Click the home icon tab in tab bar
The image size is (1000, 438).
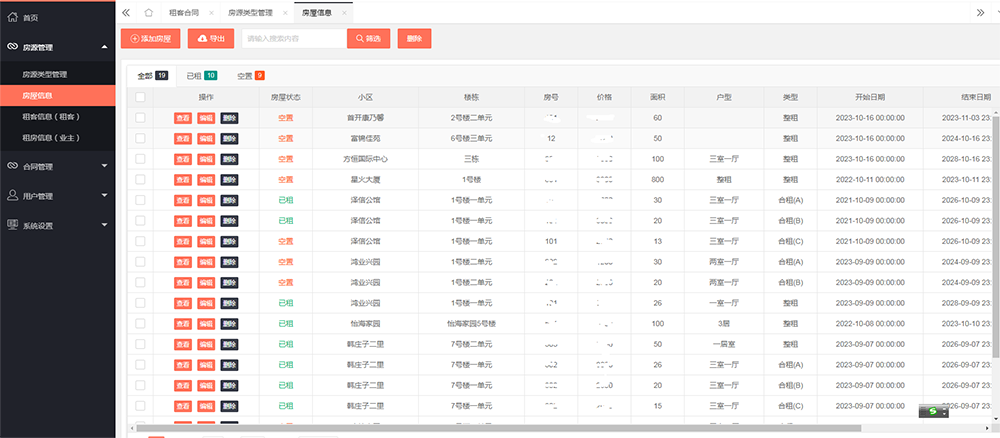tap(148, 12)
